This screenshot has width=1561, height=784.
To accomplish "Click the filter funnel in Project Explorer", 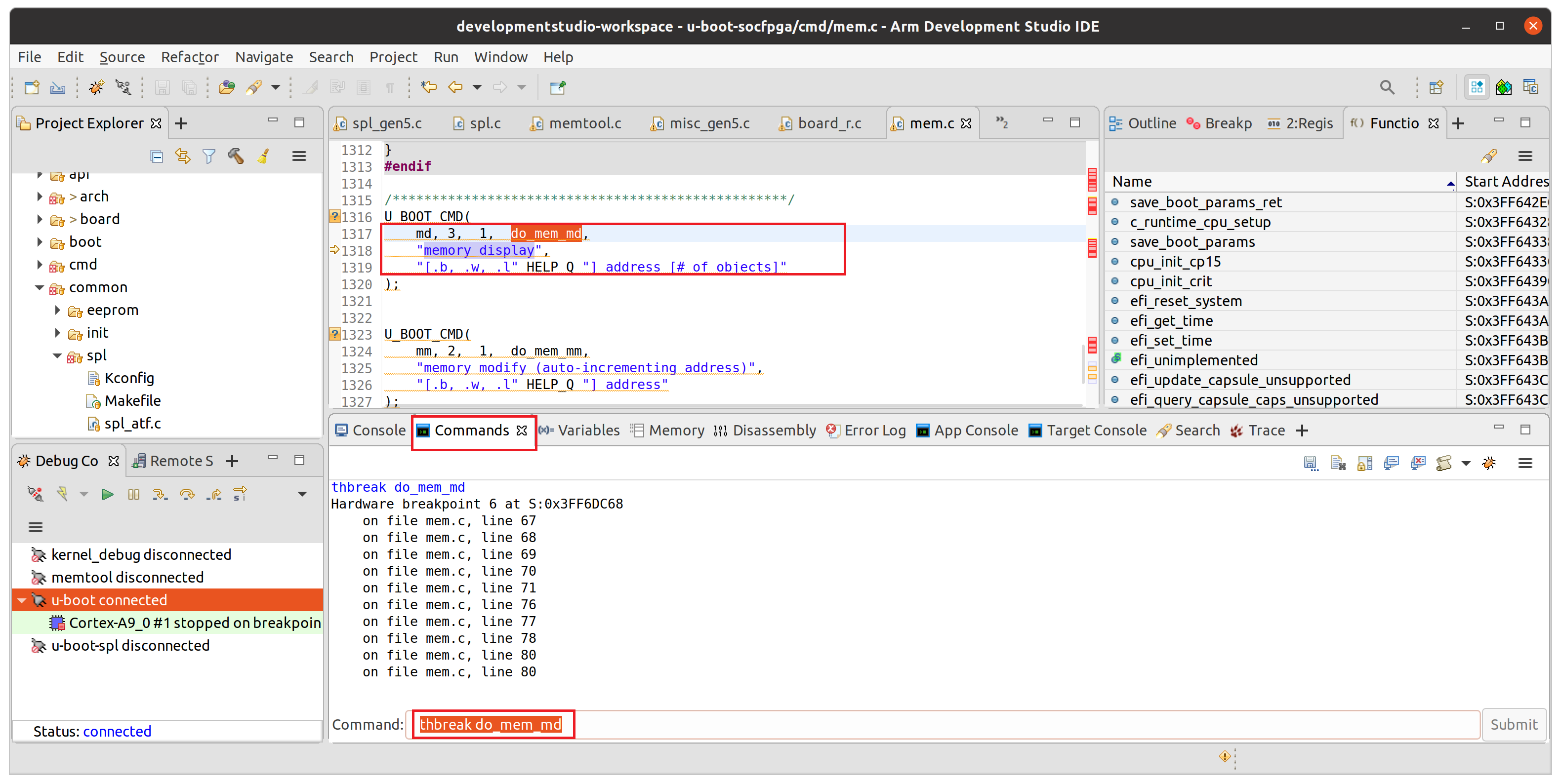I will point(209,156).
